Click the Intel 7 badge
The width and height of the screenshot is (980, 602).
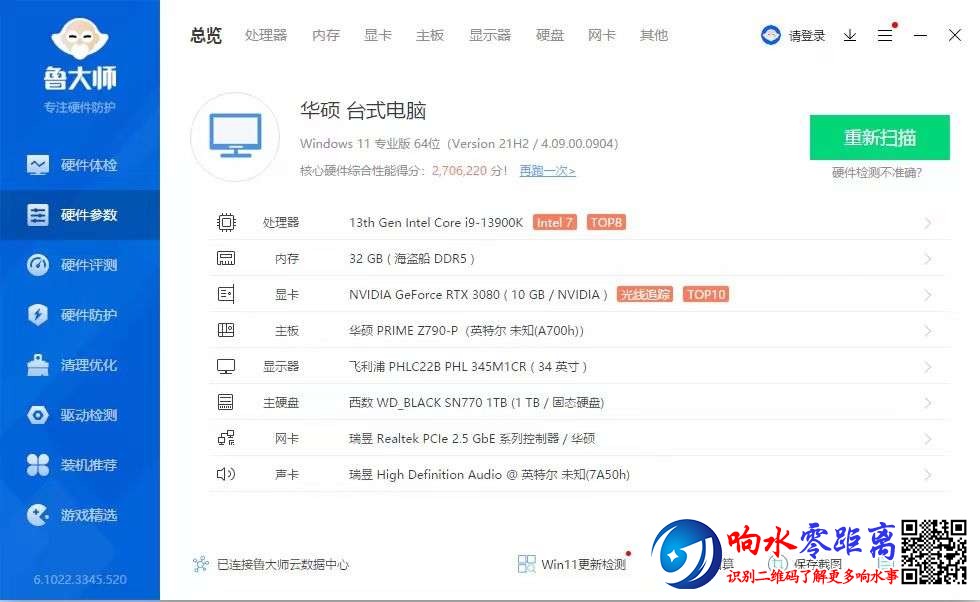point(554,223)
